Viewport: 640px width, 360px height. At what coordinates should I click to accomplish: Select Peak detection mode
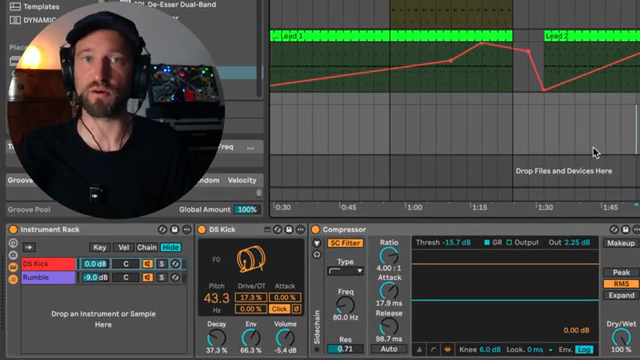point(621,273)
